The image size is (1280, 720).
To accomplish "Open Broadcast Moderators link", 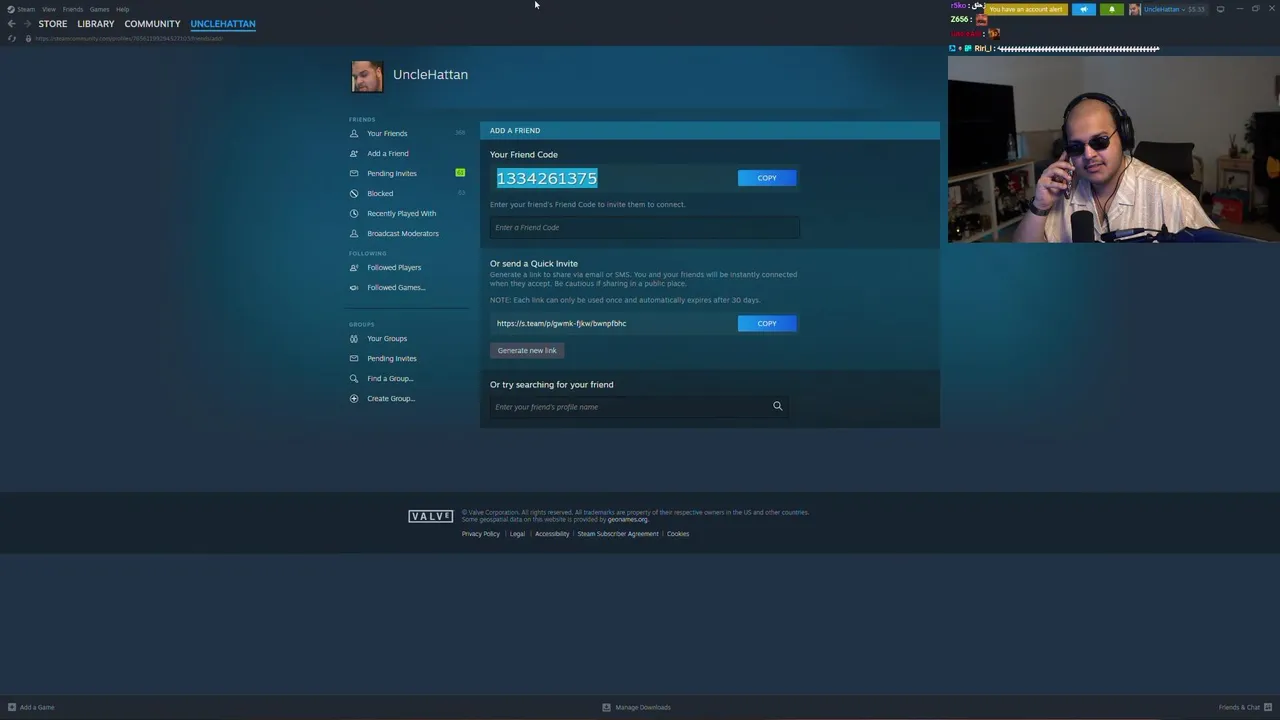I will (x=403, y=233).
